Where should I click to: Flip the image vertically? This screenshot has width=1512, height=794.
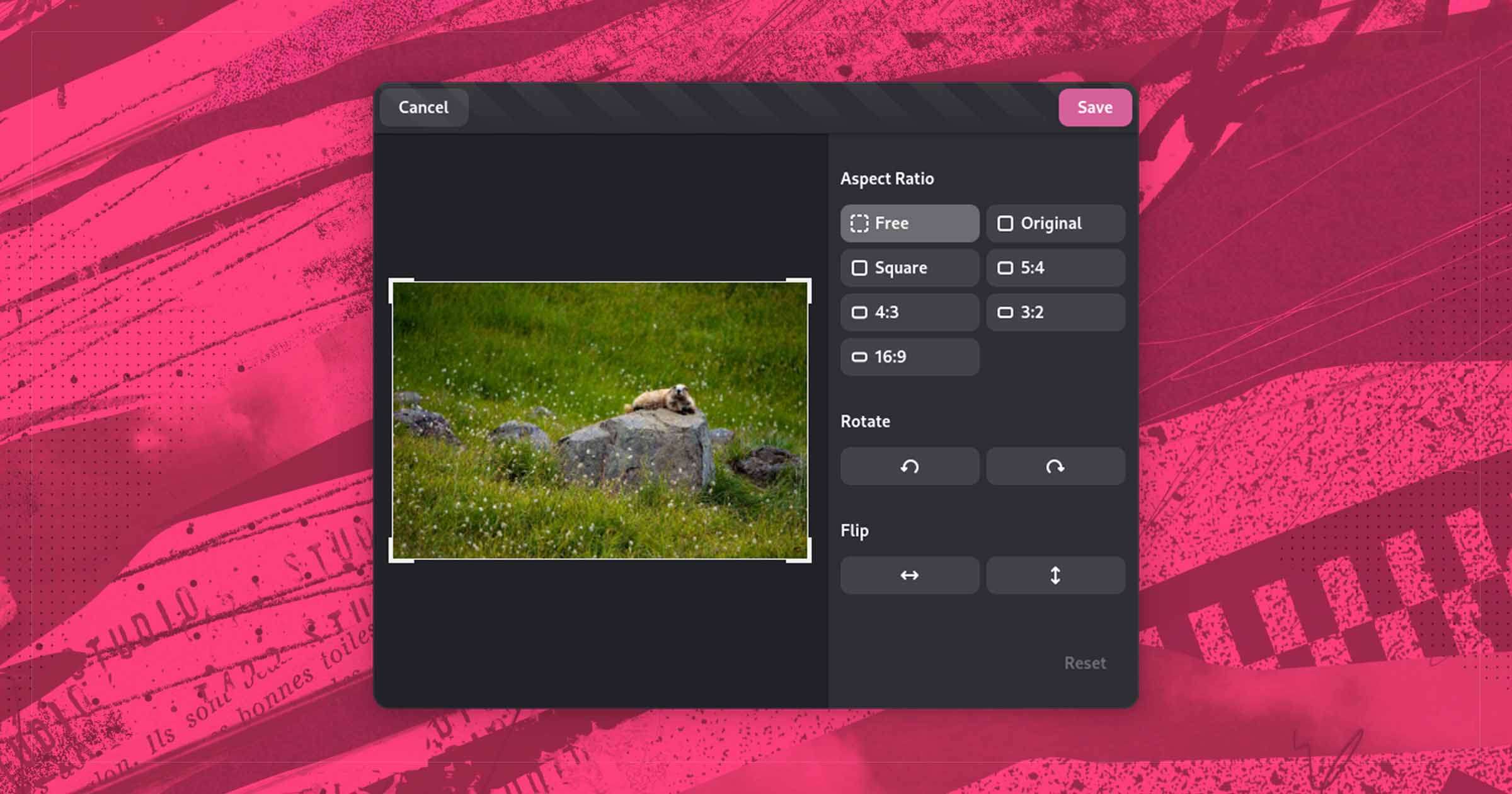[1055, 575]
